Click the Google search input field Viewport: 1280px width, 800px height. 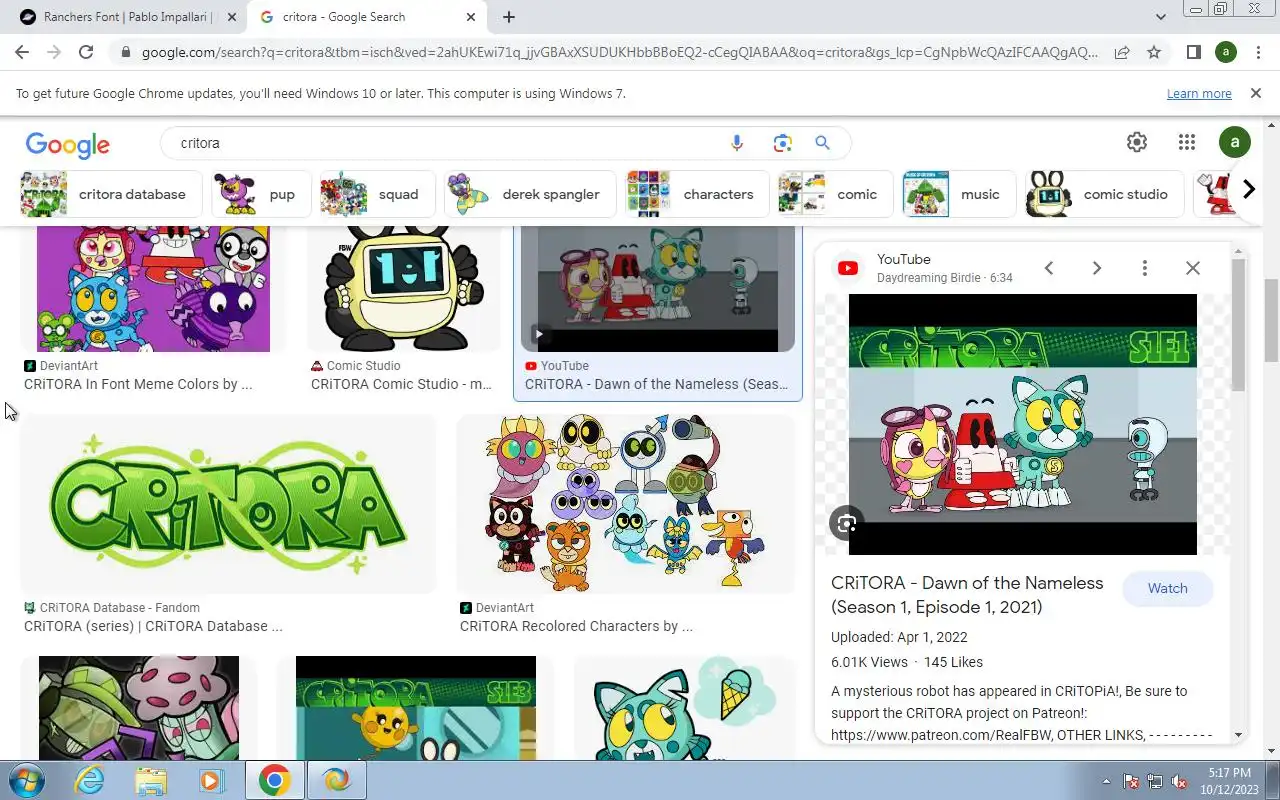tap(450, 143)
